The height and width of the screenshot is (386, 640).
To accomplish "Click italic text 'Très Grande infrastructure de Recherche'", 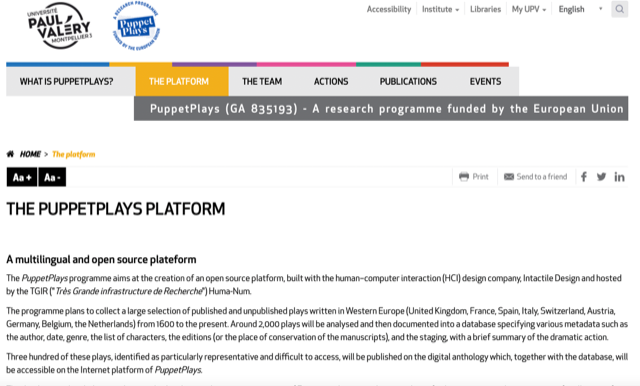I will [x=129, y=291].
